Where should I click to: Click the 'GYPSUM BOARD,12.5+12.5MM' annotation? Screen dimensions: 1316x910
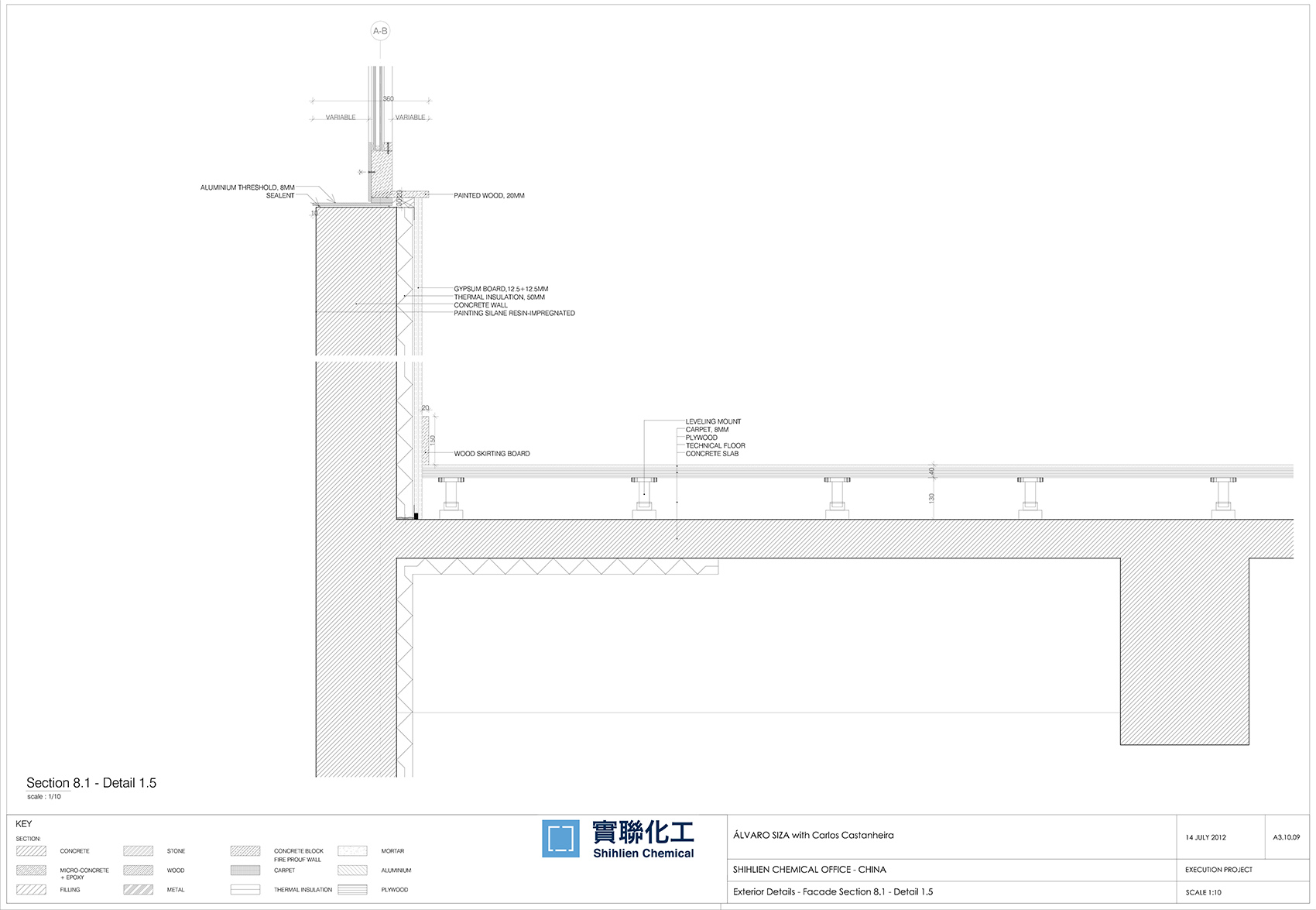(501, 289)
